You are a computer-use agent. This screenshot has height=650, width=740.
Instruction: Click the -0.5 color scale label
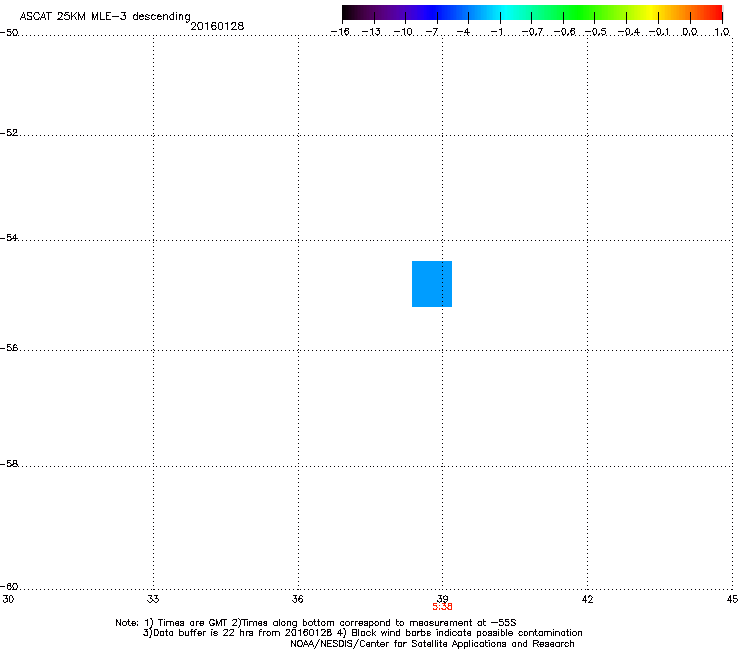tap(596, 32)
